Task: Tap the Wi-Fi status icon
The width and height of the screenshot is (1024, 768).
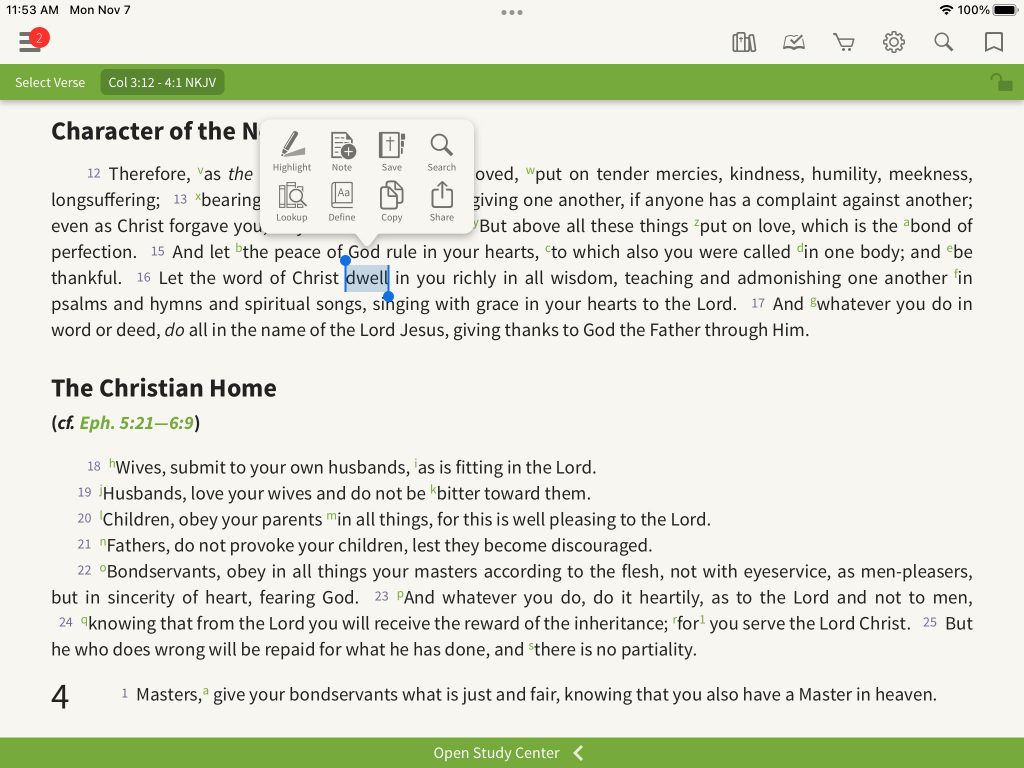Action: click(x=946, y=10)
